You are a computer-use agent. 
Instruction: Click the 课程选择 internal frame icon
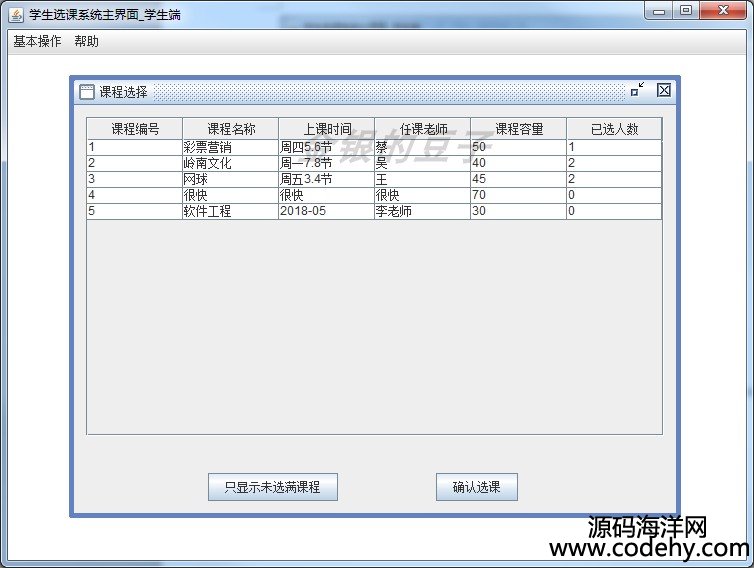86,92
